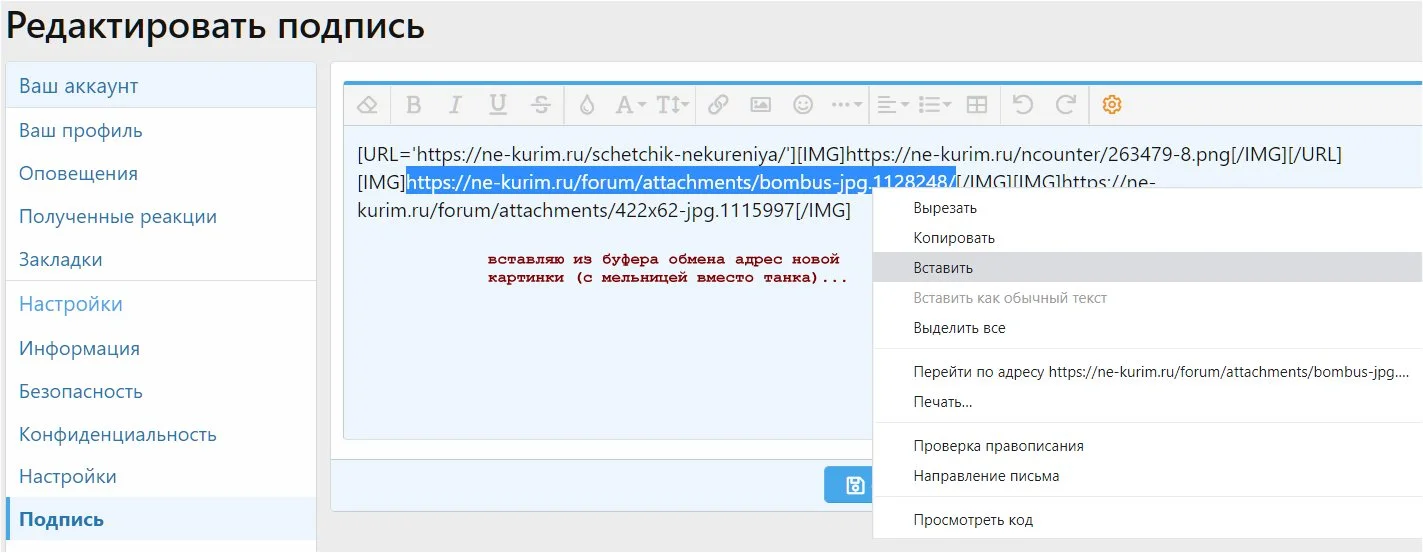The image size is (1423, 553).
Task: Choose Копировать in the context menu
Action: coord(1148,238)
